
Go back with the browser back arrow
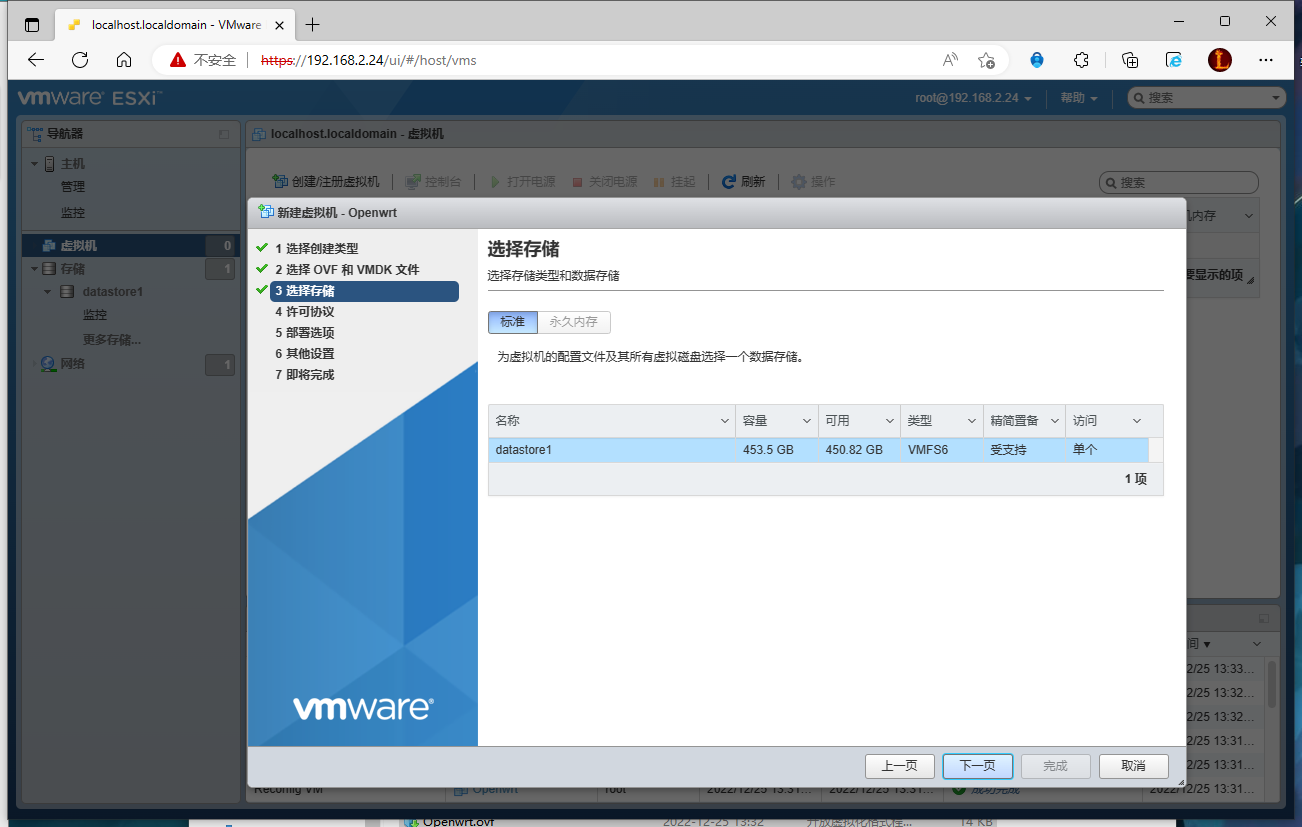coord(36,60)
